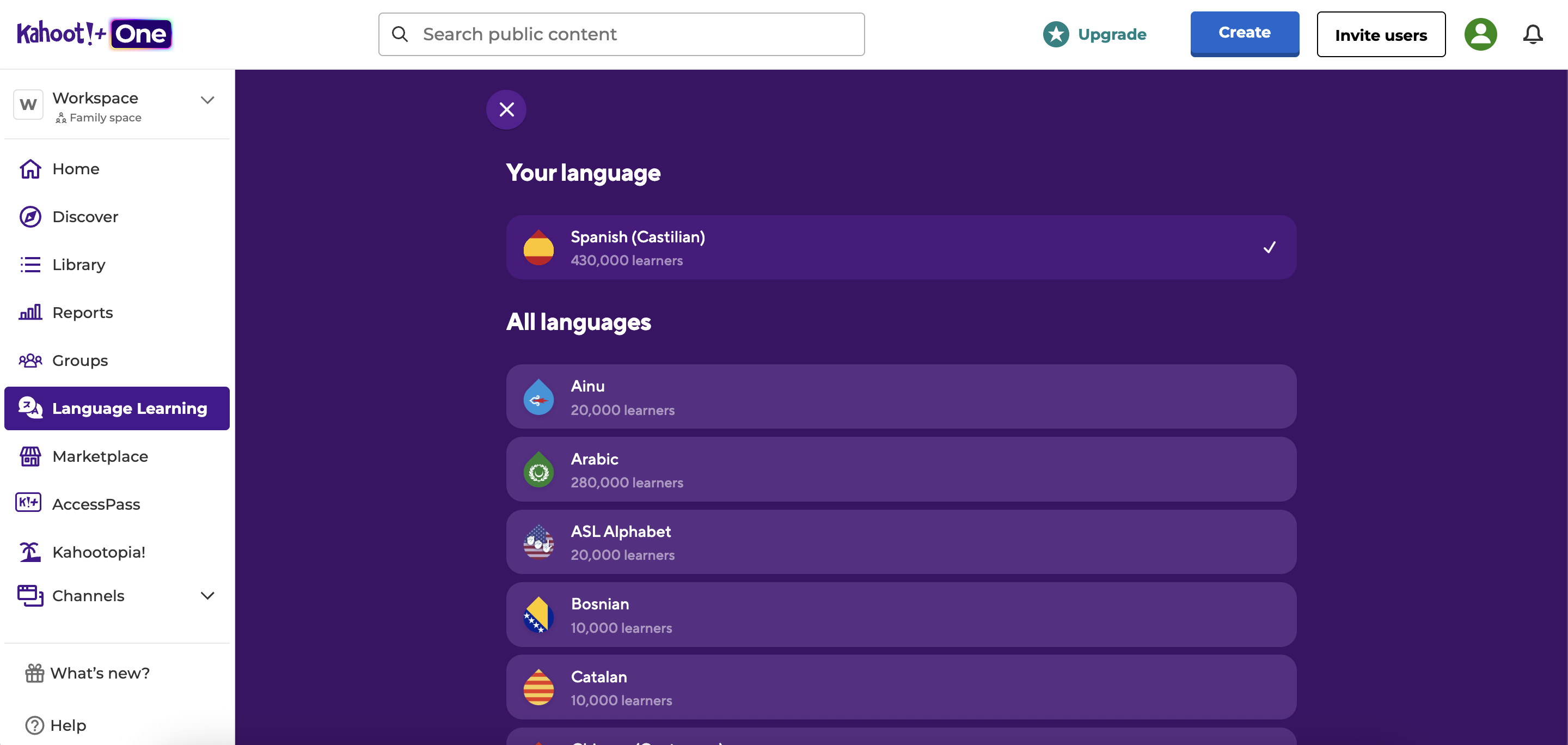
Task: Click the Help question mark icon
Action: pos(35,725)
